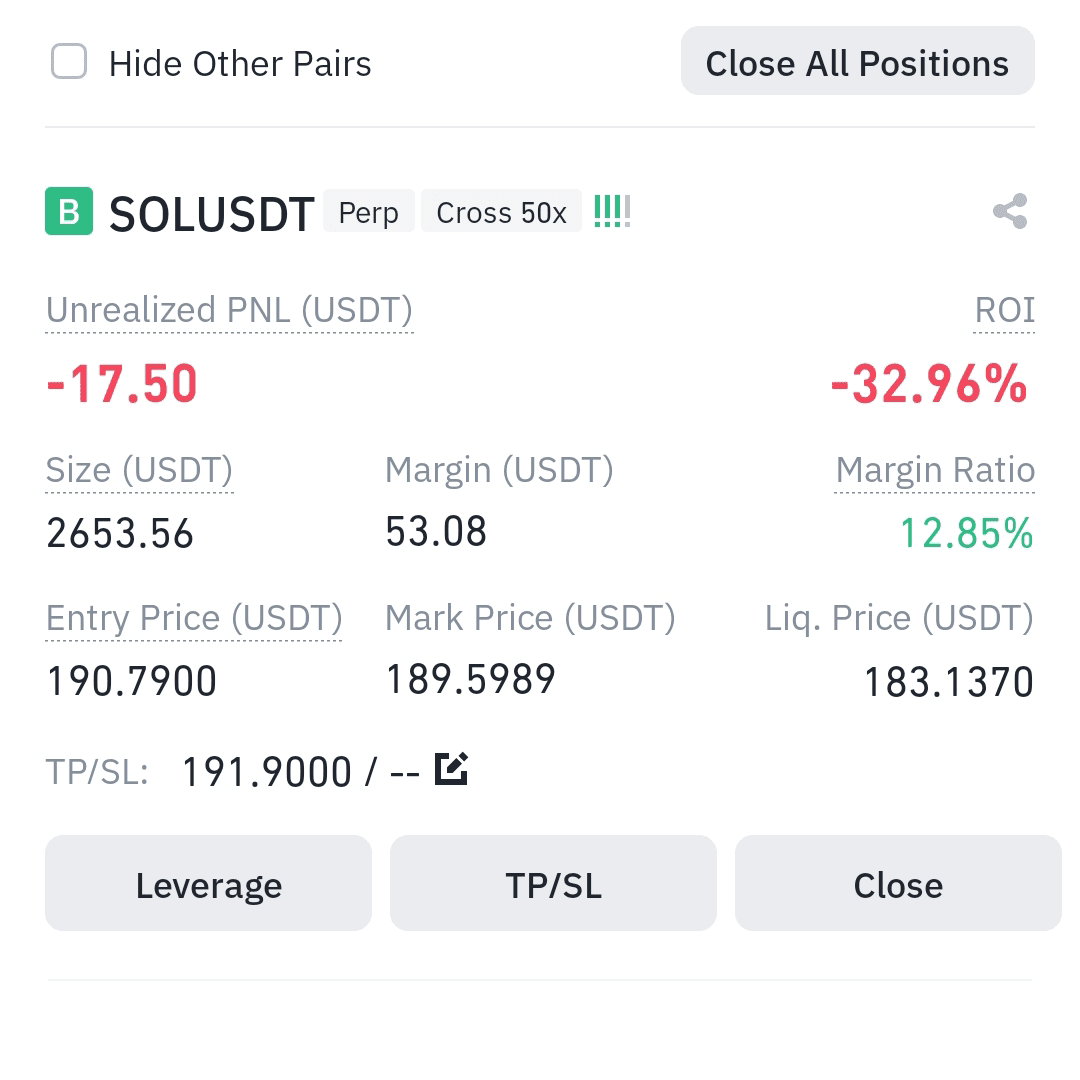Click the Close All Positions button
The width and height of the screenshot is (1080, 1080).
click(858, 61)
